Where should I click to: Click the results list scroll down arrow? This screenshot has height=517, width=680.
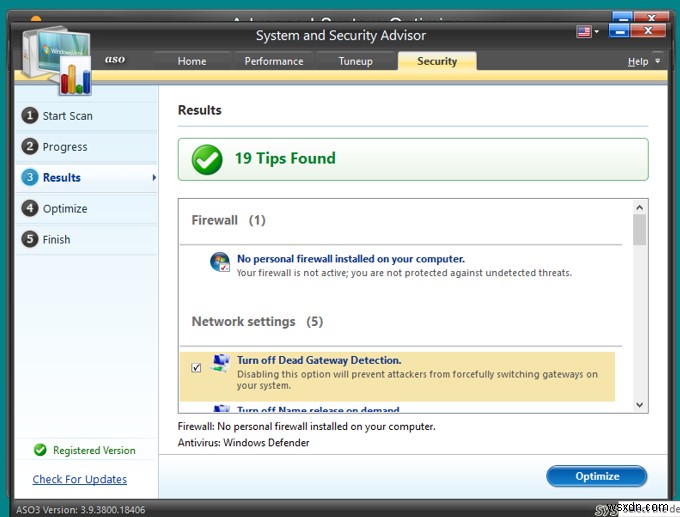coord(639,405)
